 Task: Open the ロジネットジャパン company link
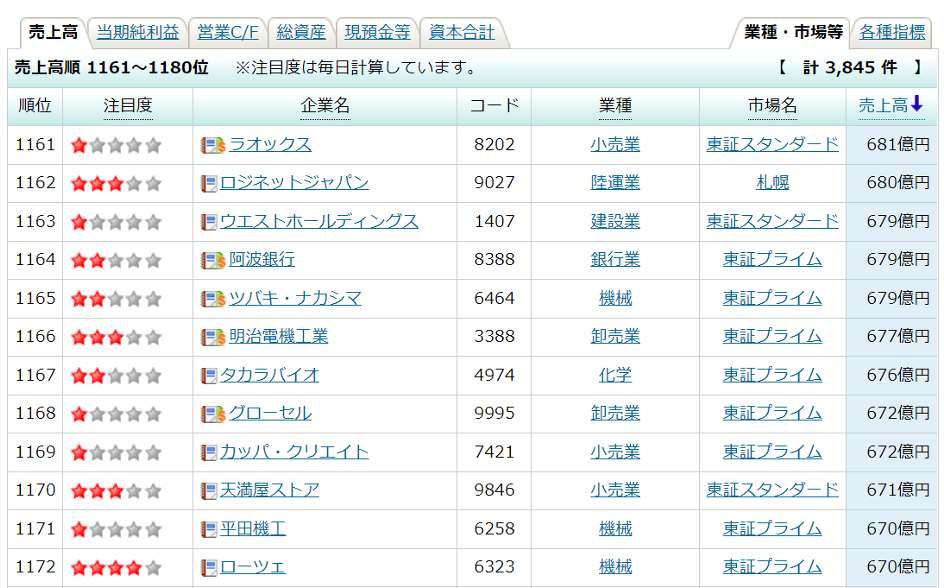pos(294,182)
